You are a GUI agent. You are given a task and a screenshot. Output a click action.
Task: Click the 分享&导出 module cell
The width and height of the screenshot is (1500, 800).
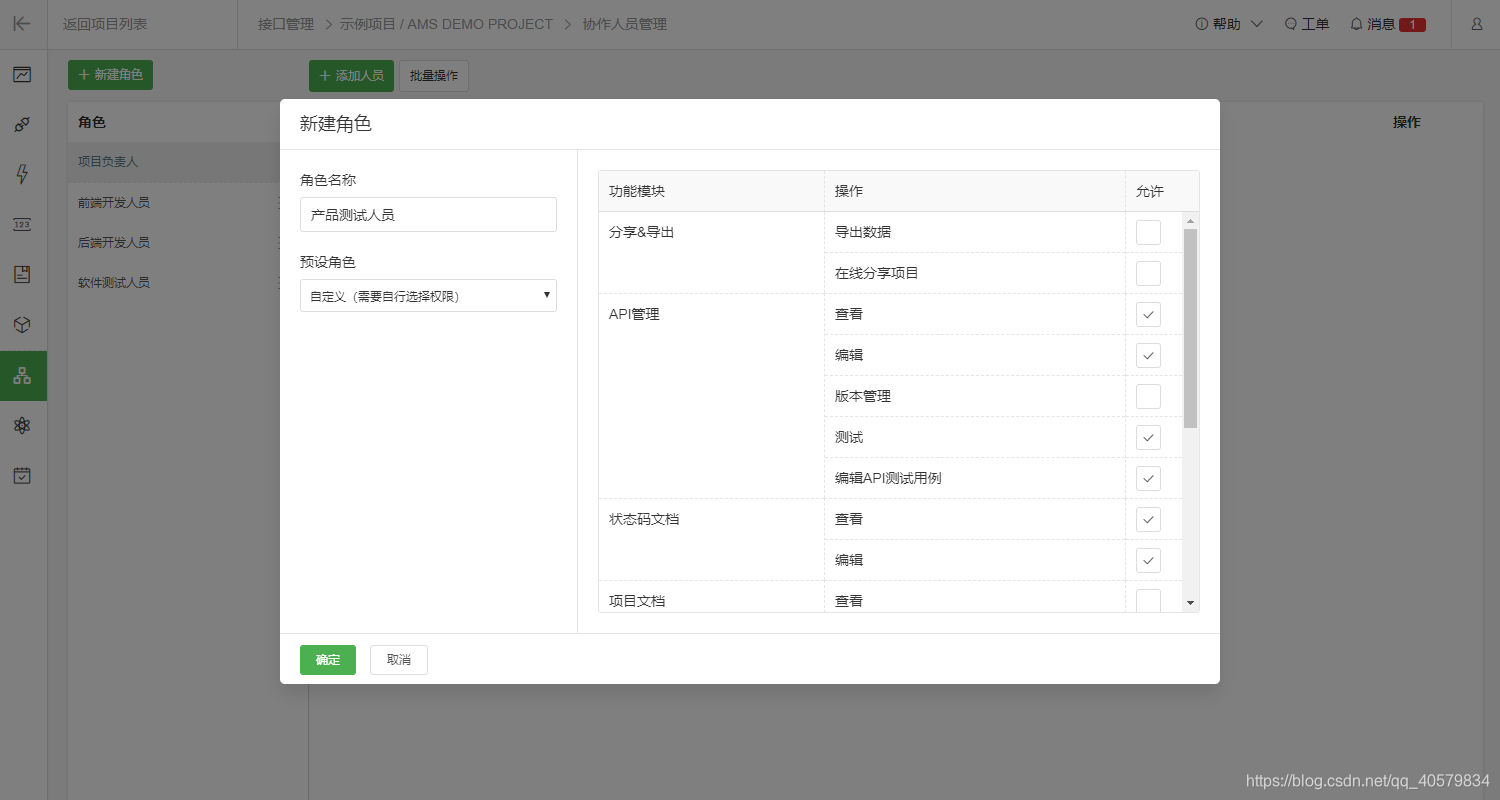click(711, 252)
